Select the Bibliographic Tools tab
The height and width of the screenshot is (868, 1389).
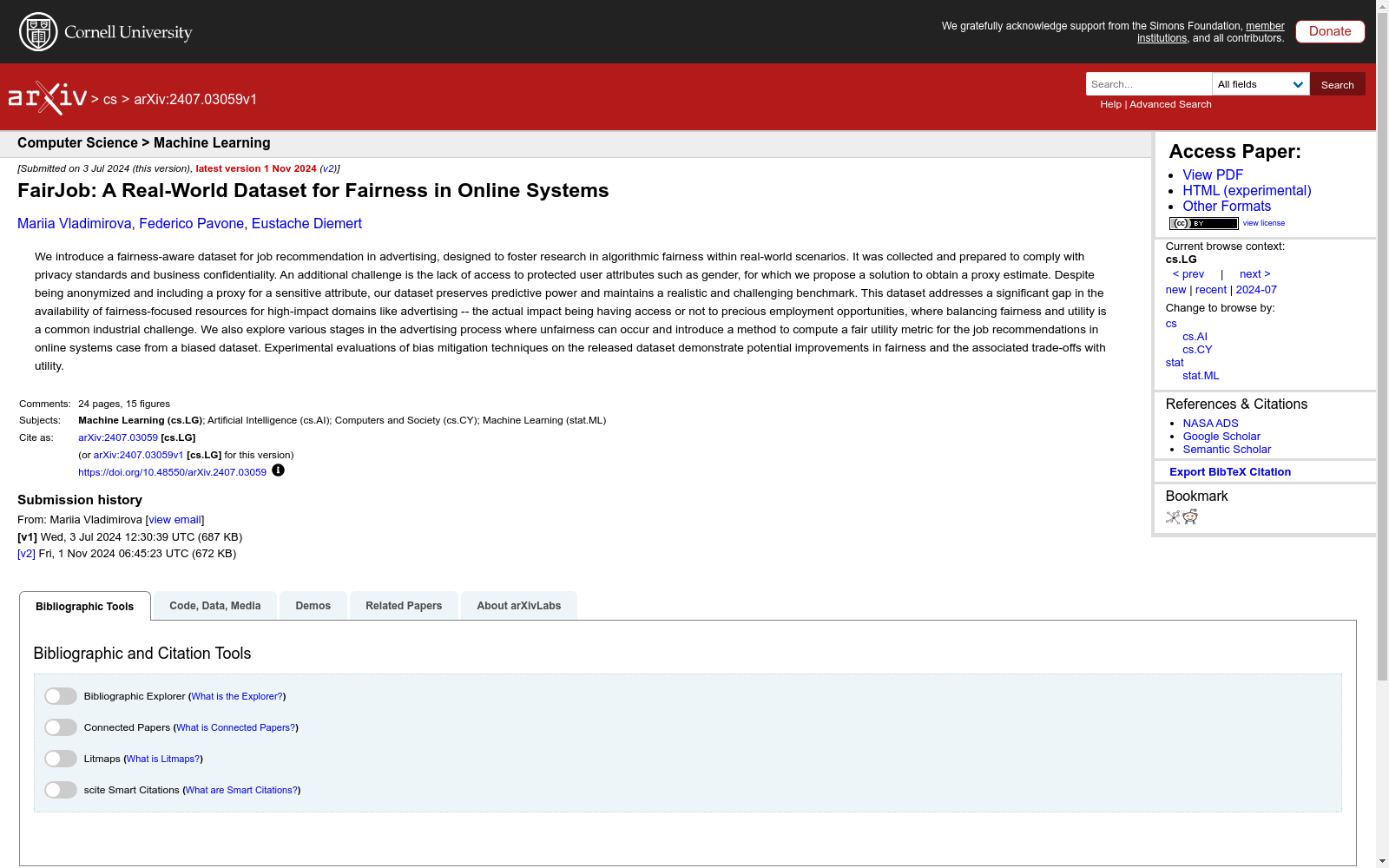[x=85, y=607]
